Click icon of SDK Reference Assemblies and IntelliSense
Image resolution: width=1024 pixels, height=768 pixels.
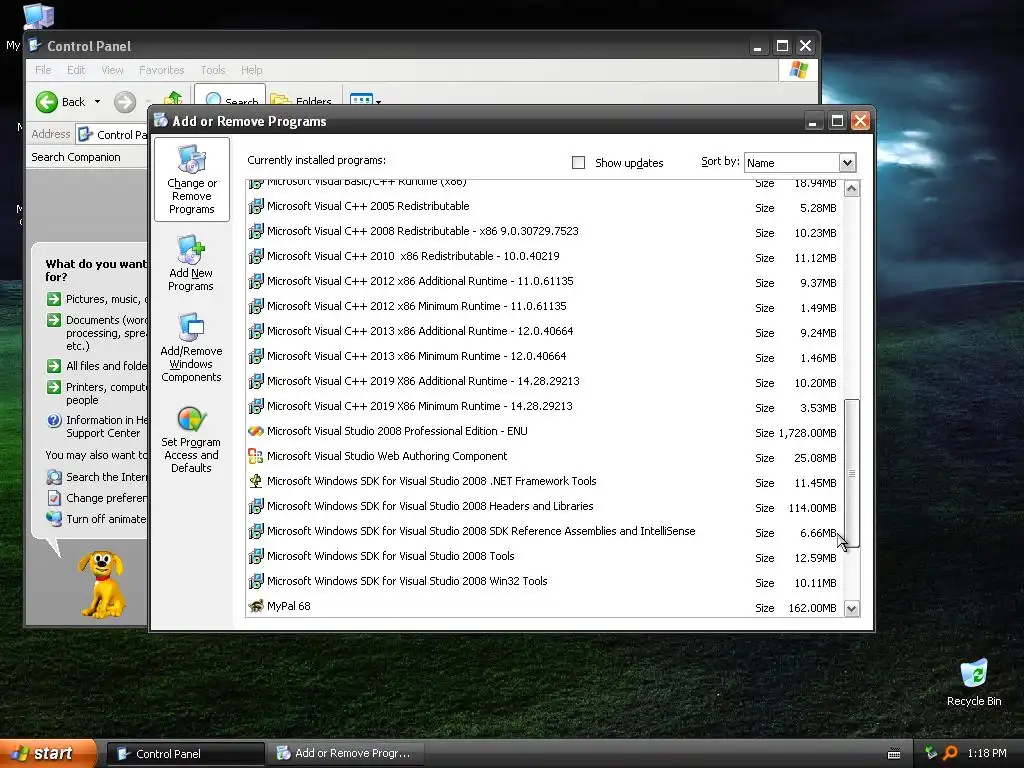click(x=256, y=531)
